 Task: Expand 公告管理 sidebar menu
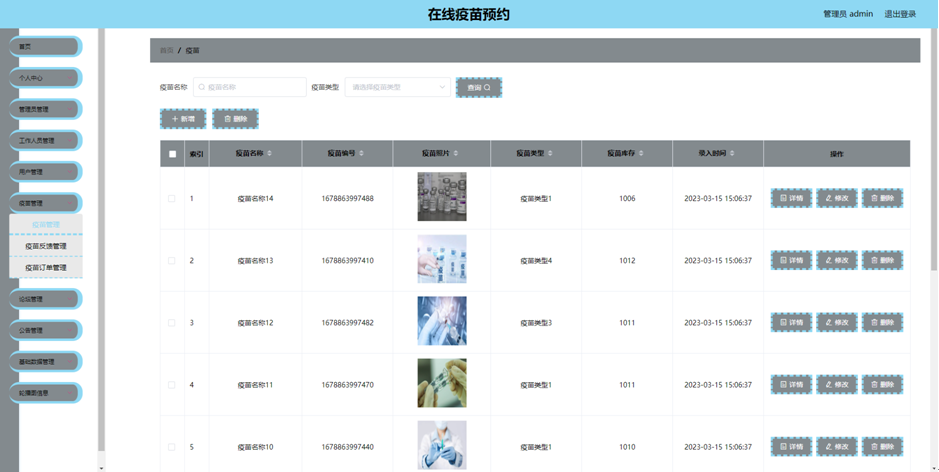[x=46, y=330]
